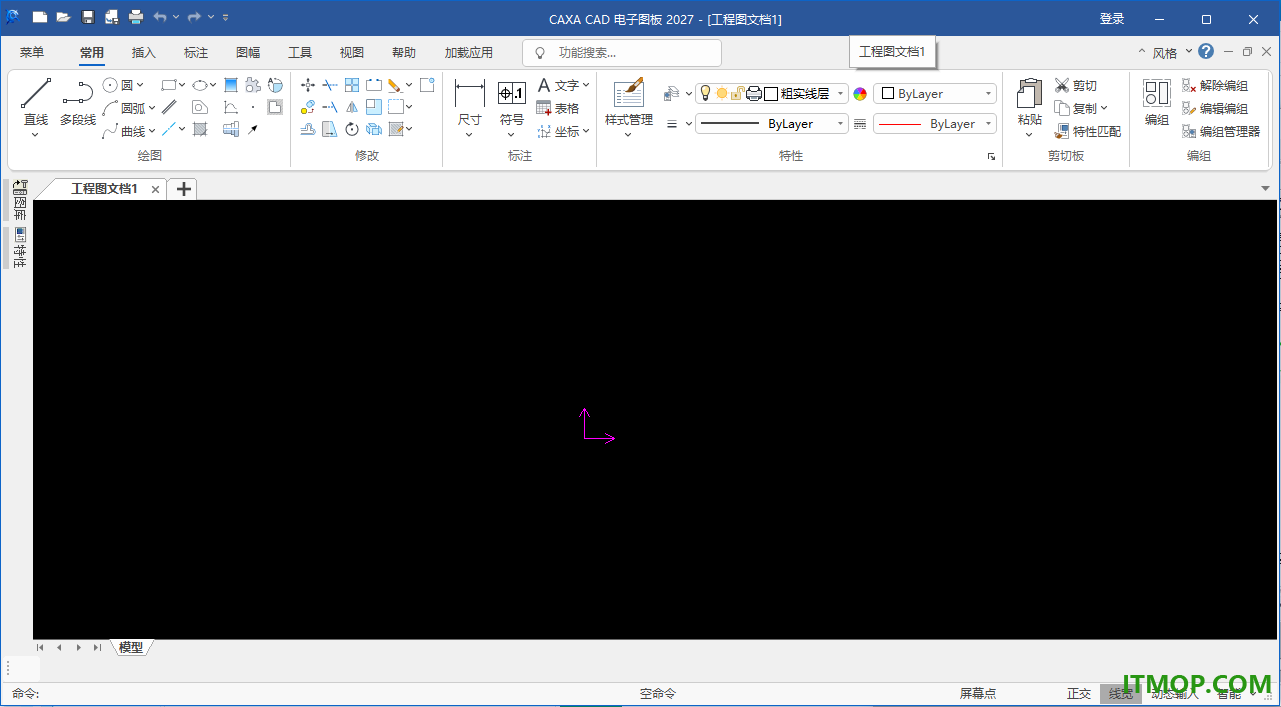Viewport: 1281px width, 707px height.
Task: Insert a 表格 (table)
Action: click(x=558, y=108)
